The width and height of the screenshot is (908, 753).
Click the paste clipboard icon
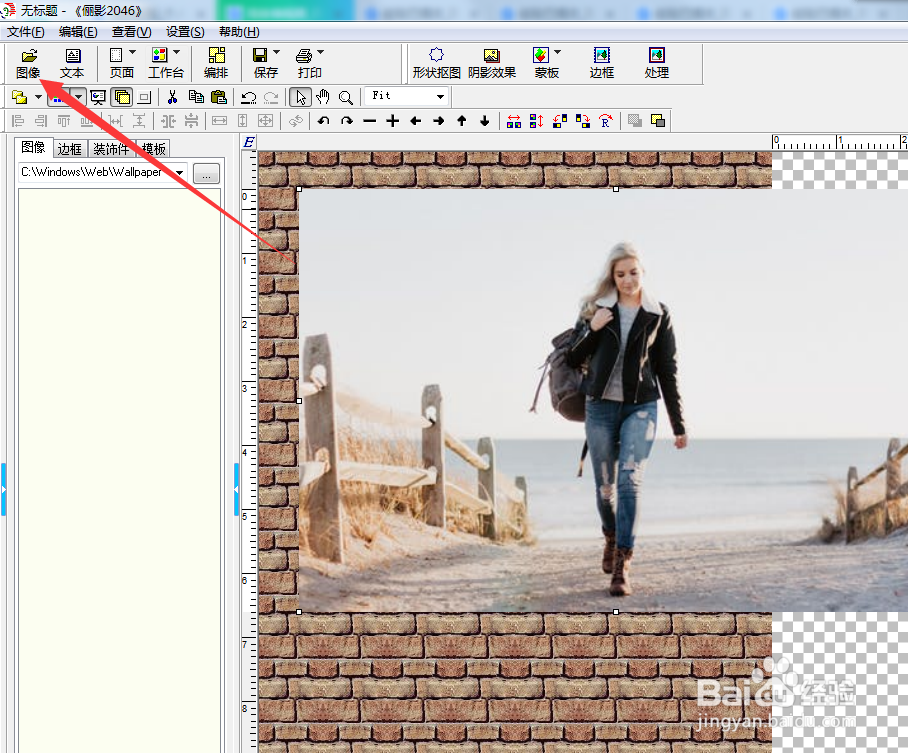point(218,97)
